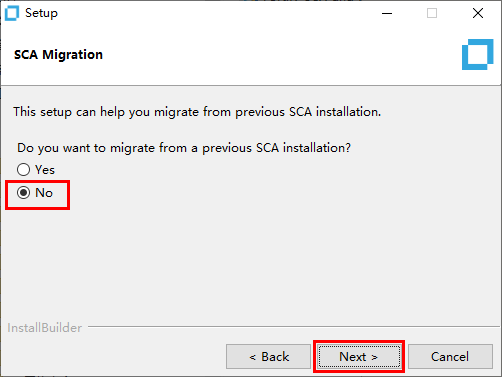Screen dimensions: 502x377
Task: Select the No radio button
Action: pos(23,193)
